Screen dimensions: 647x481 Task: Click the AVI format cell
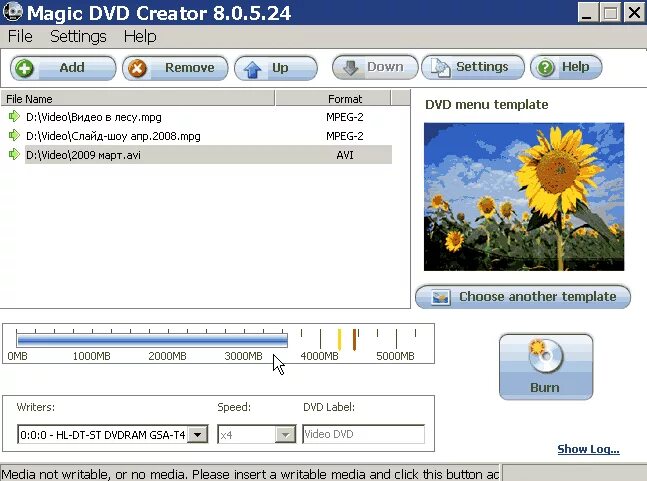[x=345, y=155]
